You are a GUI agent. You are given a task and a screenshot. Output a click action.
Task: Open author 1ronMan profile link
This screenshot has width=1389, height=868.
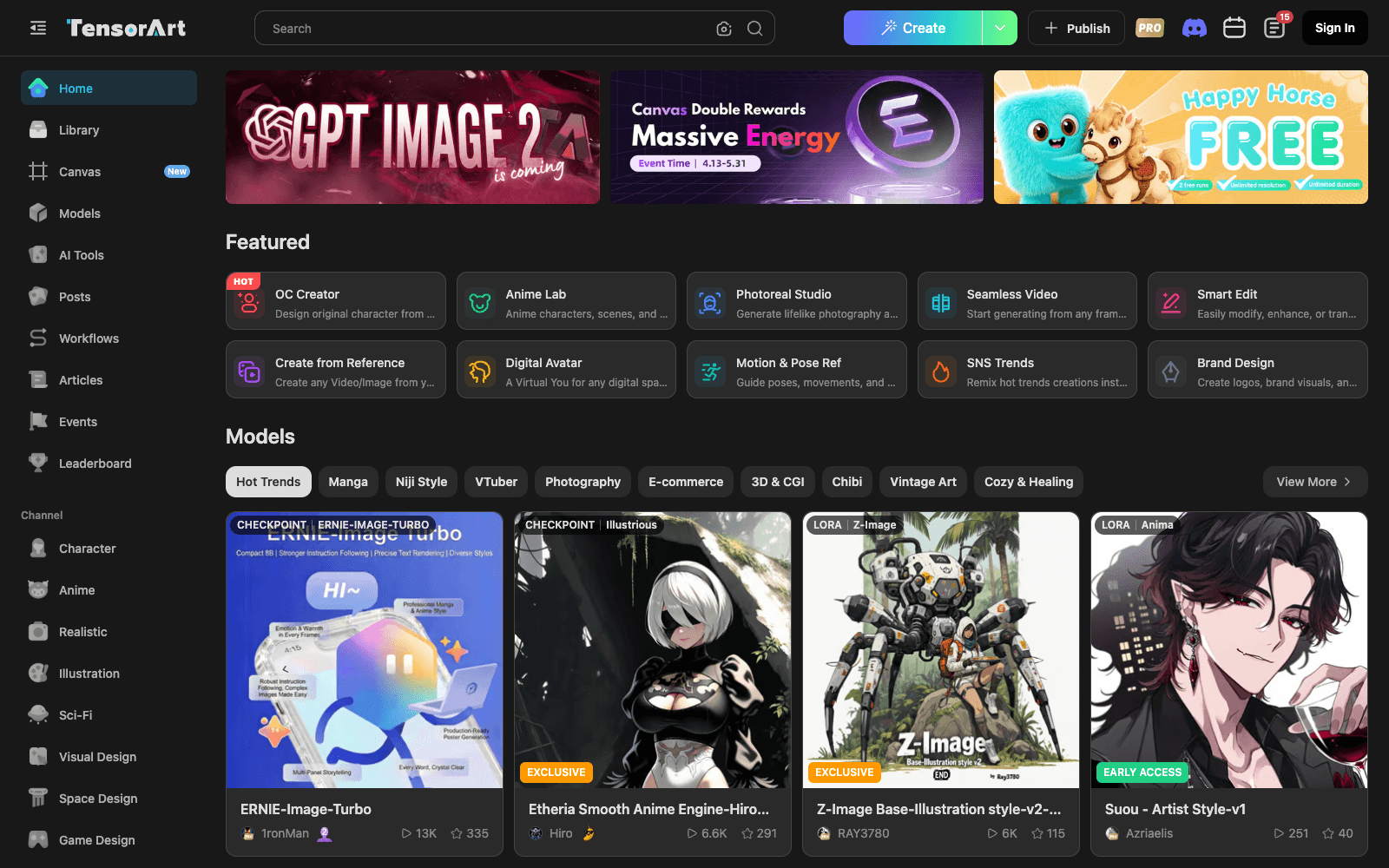(x=285, y=833)
